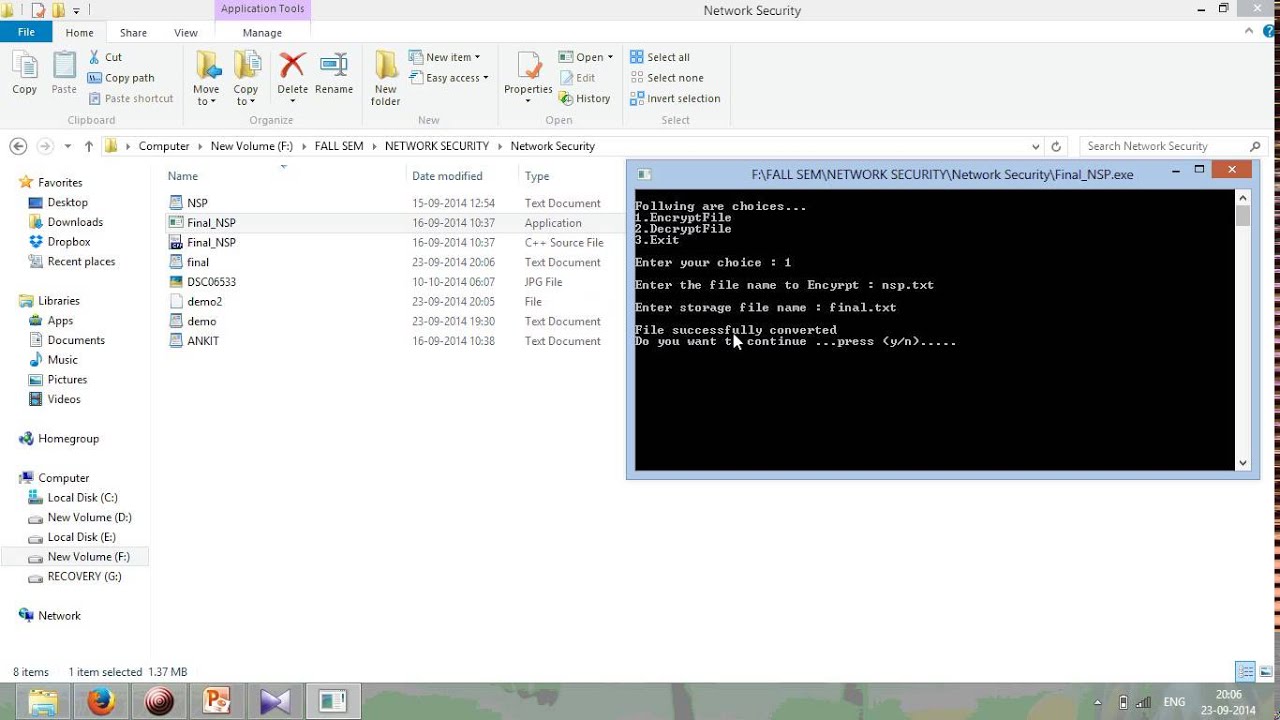Open the Share ribbon tab
Image resolution: width=1280 pixels, height=720 pixels.
(133, 33)
